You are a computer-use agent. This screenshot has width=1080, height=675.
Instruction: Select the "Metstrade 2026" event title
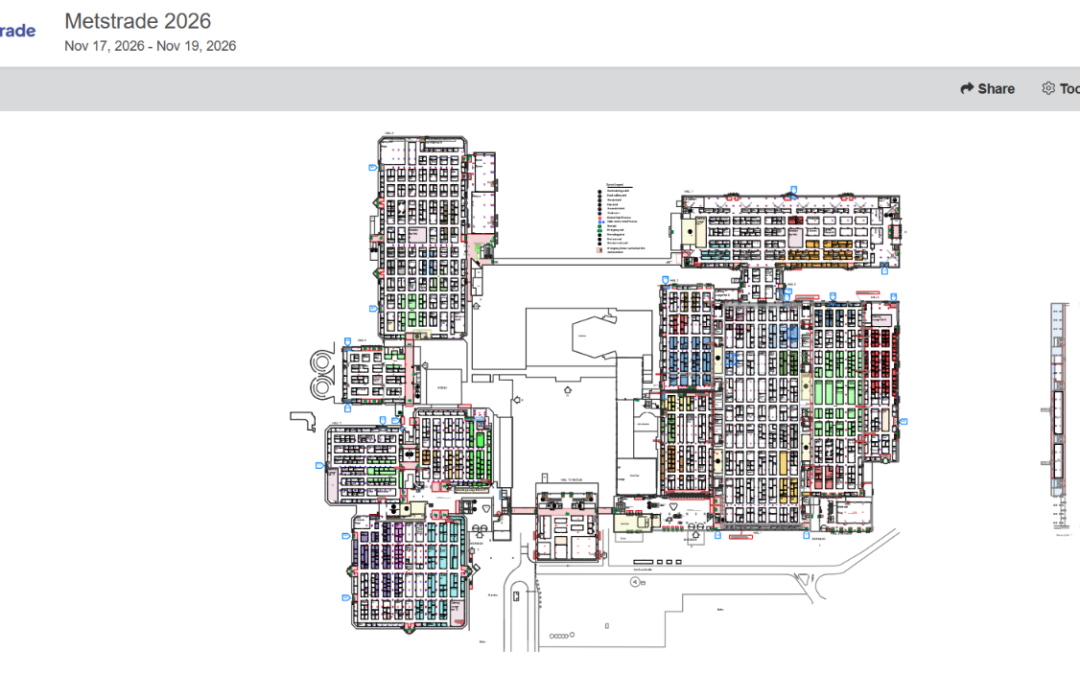(x=138, y=21)
